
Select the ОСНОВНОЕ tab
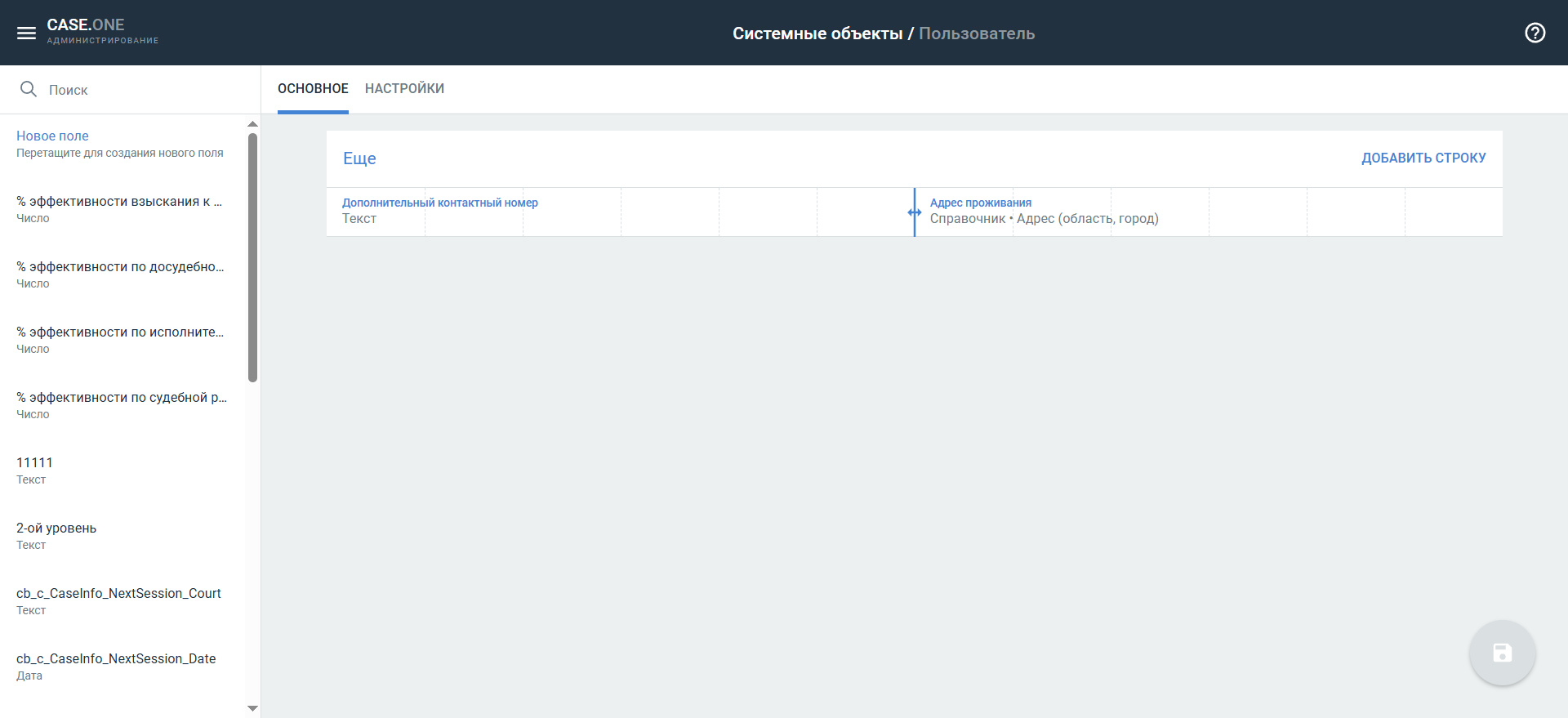(313, 88)
